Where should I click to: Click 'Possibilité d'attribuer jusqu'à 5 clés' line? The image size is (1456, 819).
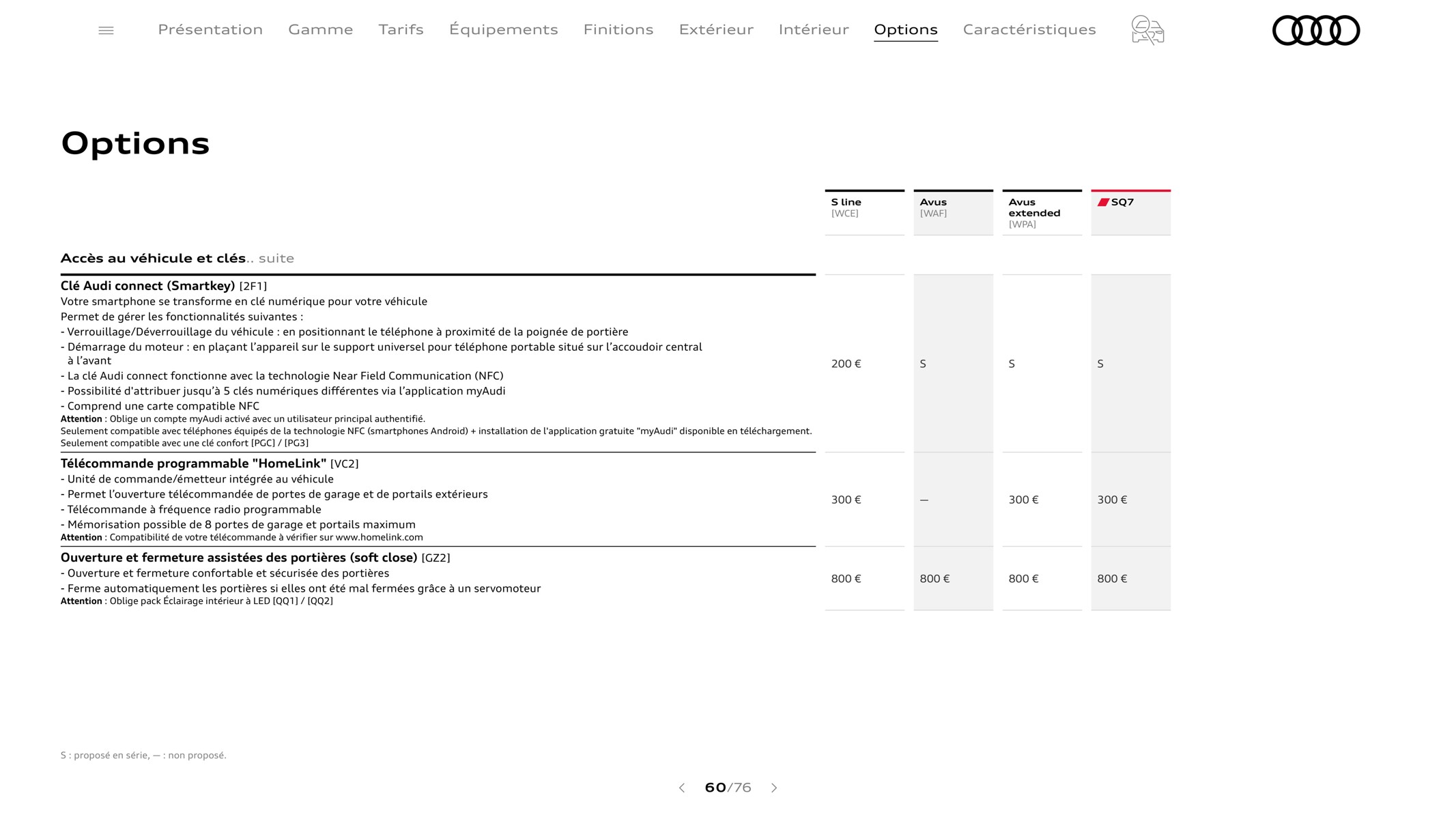point(283,391)
